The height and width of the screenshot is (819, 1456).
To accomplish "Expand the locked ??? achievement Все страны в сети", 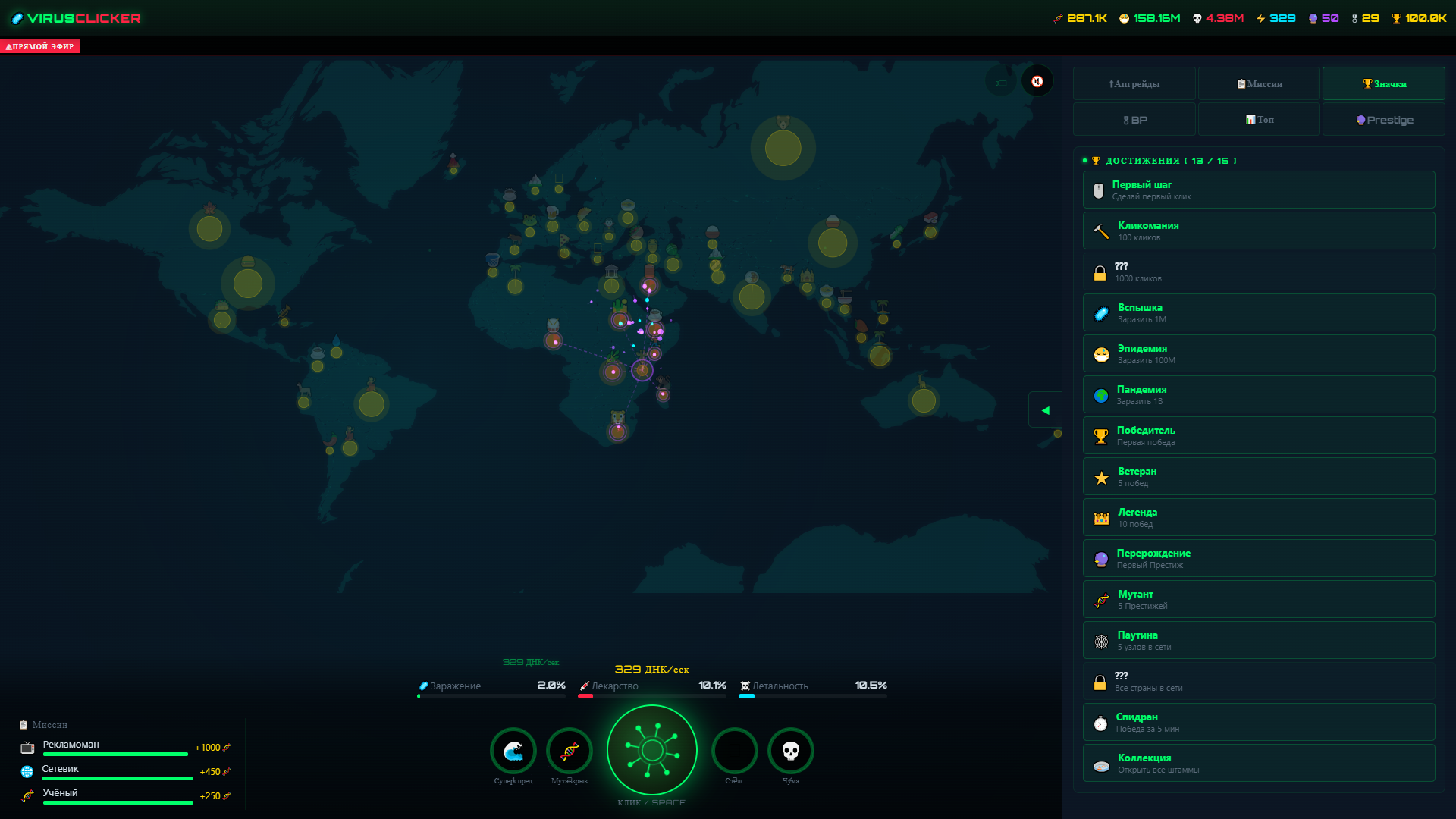I will point(1257,680).
